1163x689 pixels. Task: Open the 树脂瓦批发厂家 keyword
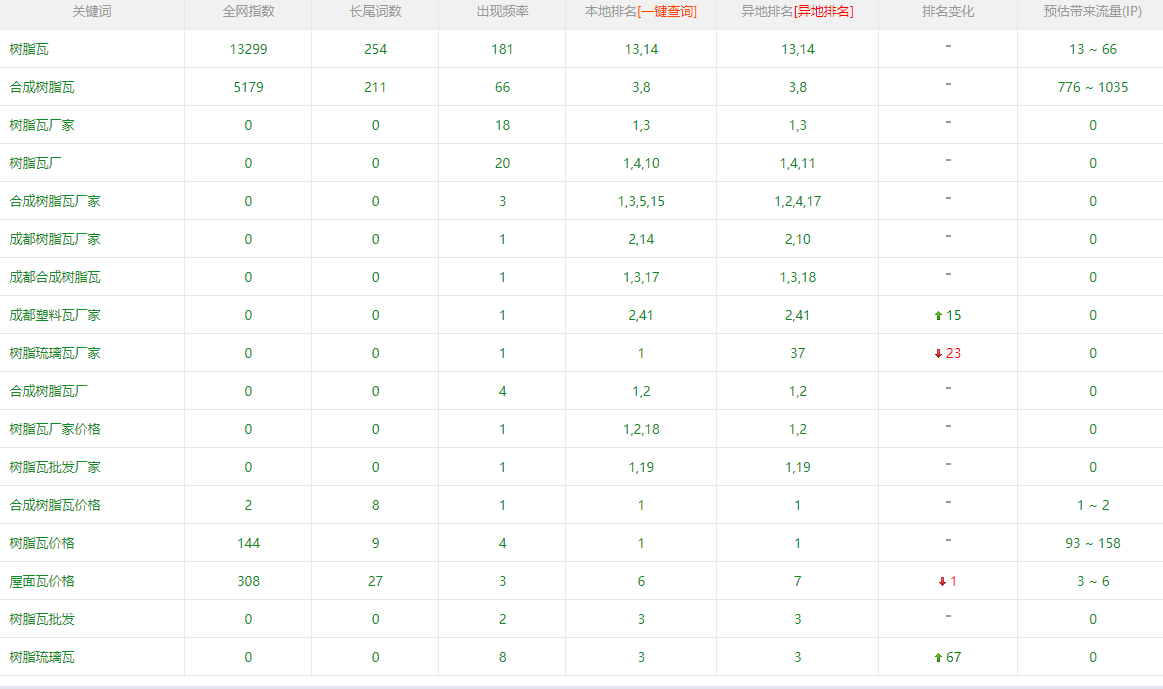55,468
